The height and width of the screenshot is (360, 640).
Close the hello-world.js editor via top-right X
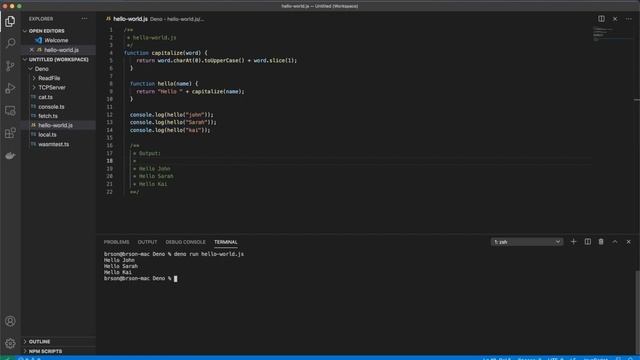pos(615,19)
